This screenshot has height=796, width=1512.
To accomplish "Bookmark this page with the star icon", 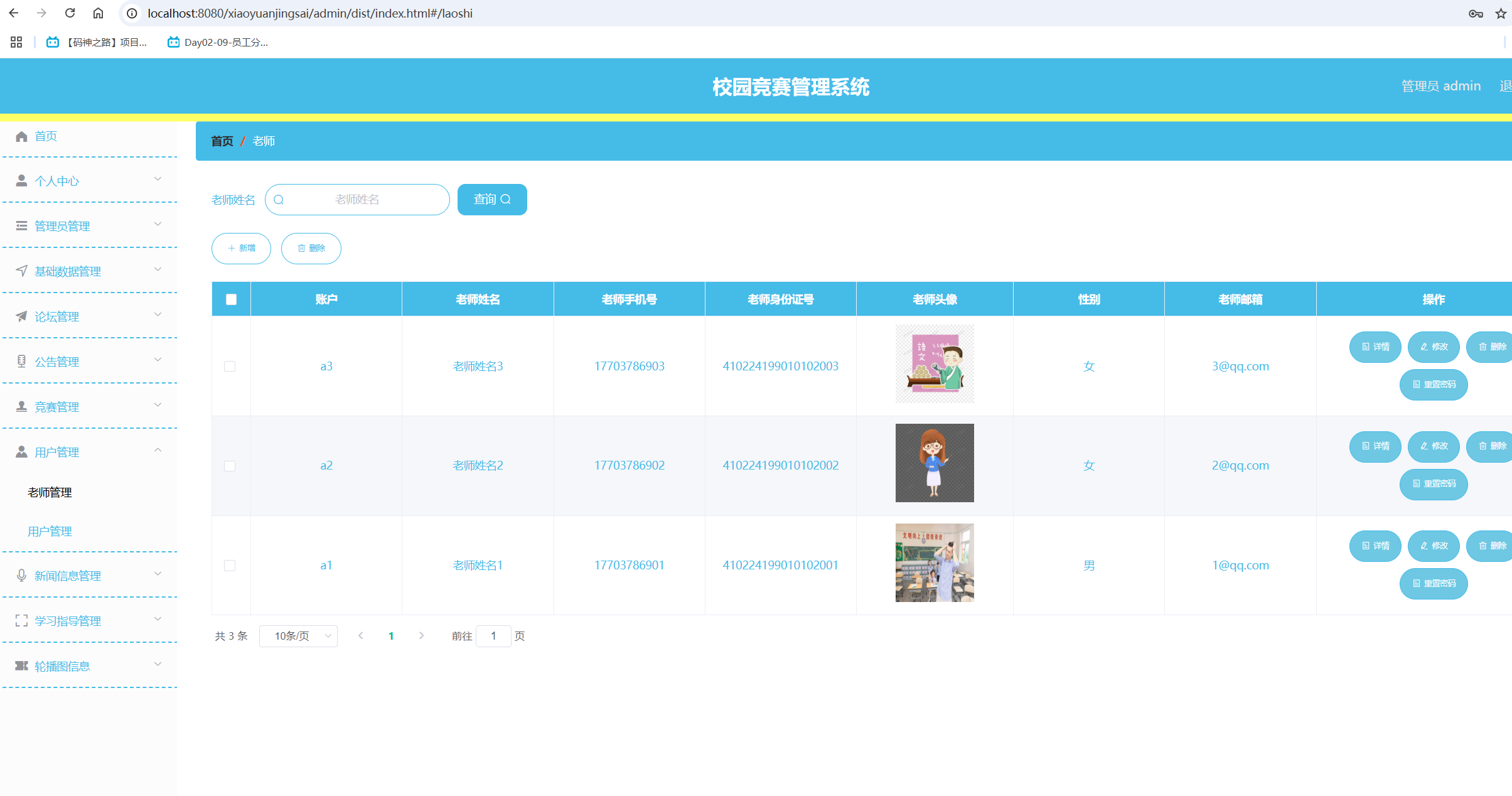I will coord(1501,13).
